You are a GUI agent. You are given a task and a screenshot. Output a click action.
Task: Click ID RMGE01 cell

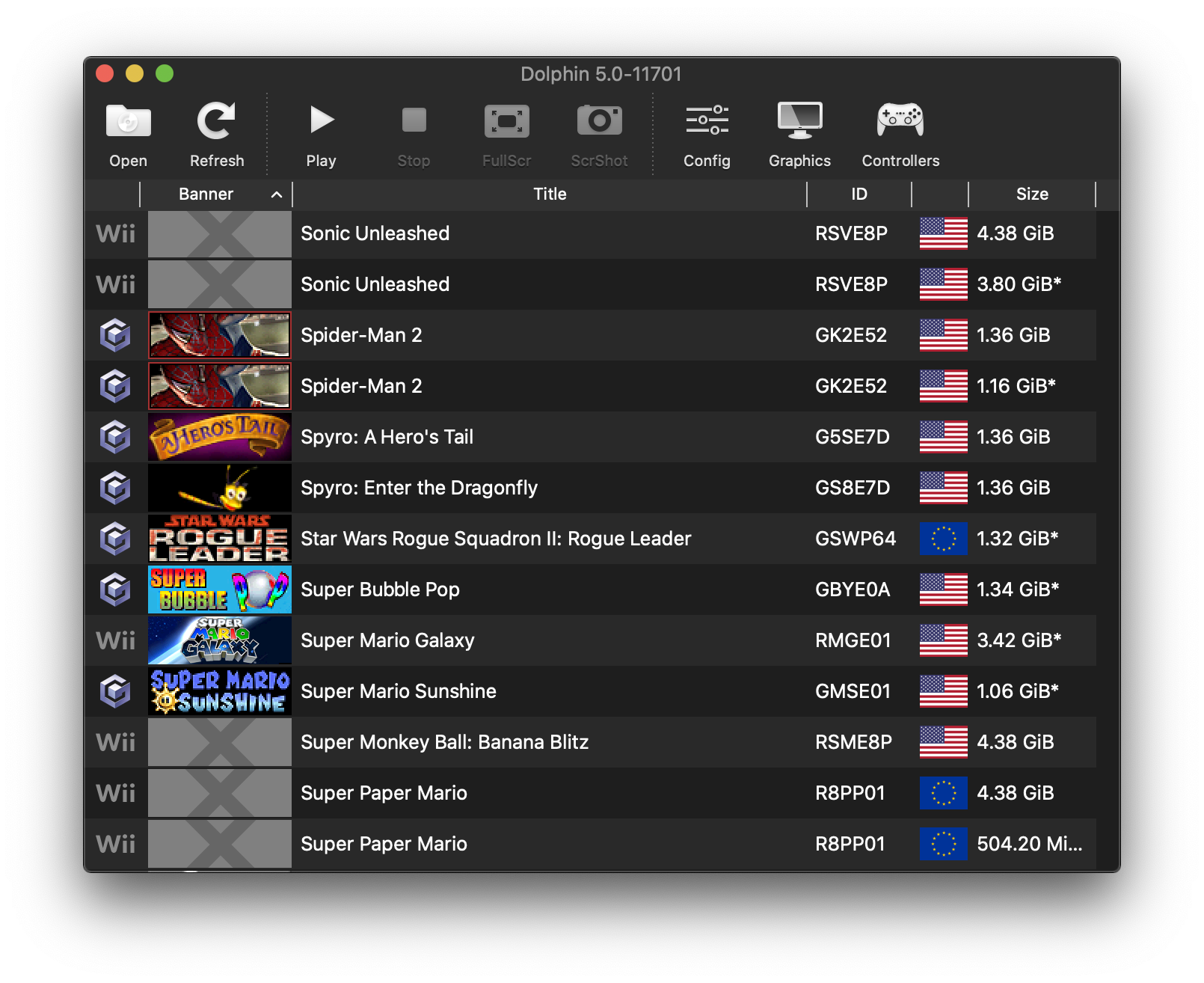[853, 640]
